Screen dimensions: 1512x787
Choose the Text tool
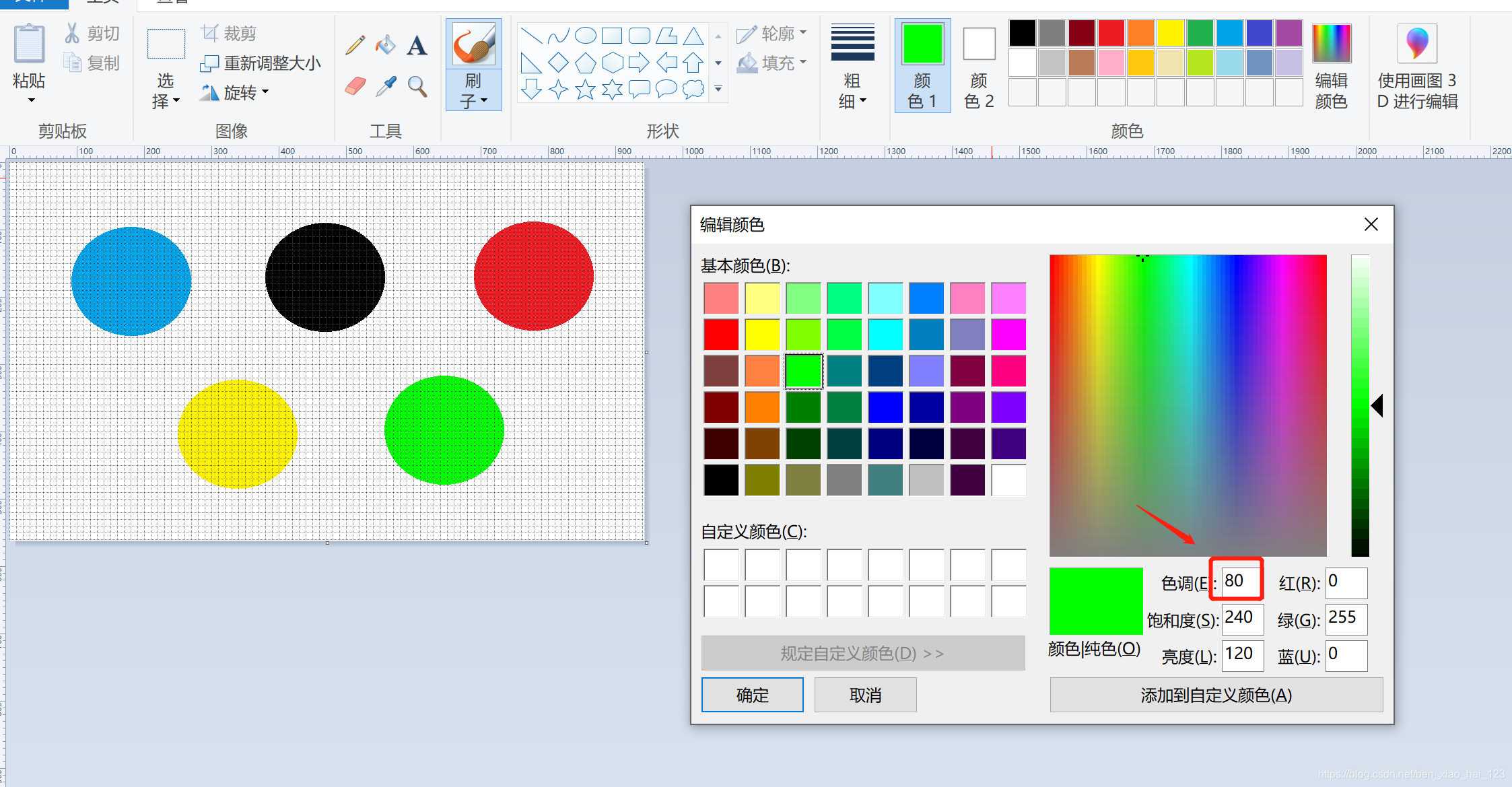(417, 45)
